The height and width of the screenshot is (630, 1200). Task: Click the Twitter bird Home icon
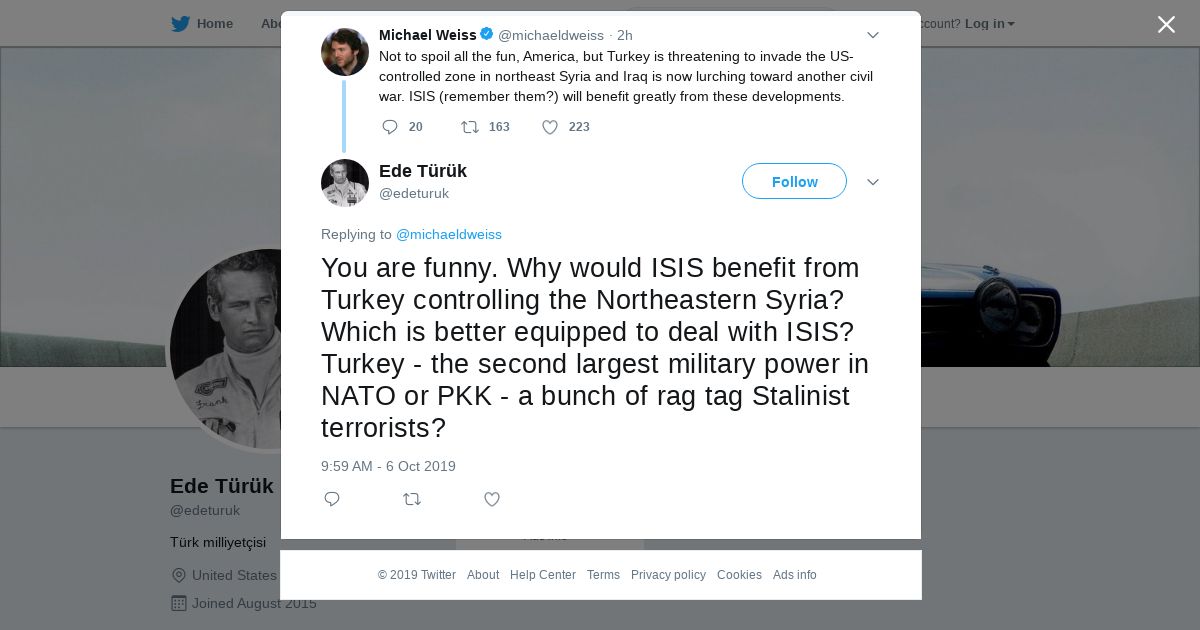180,24
